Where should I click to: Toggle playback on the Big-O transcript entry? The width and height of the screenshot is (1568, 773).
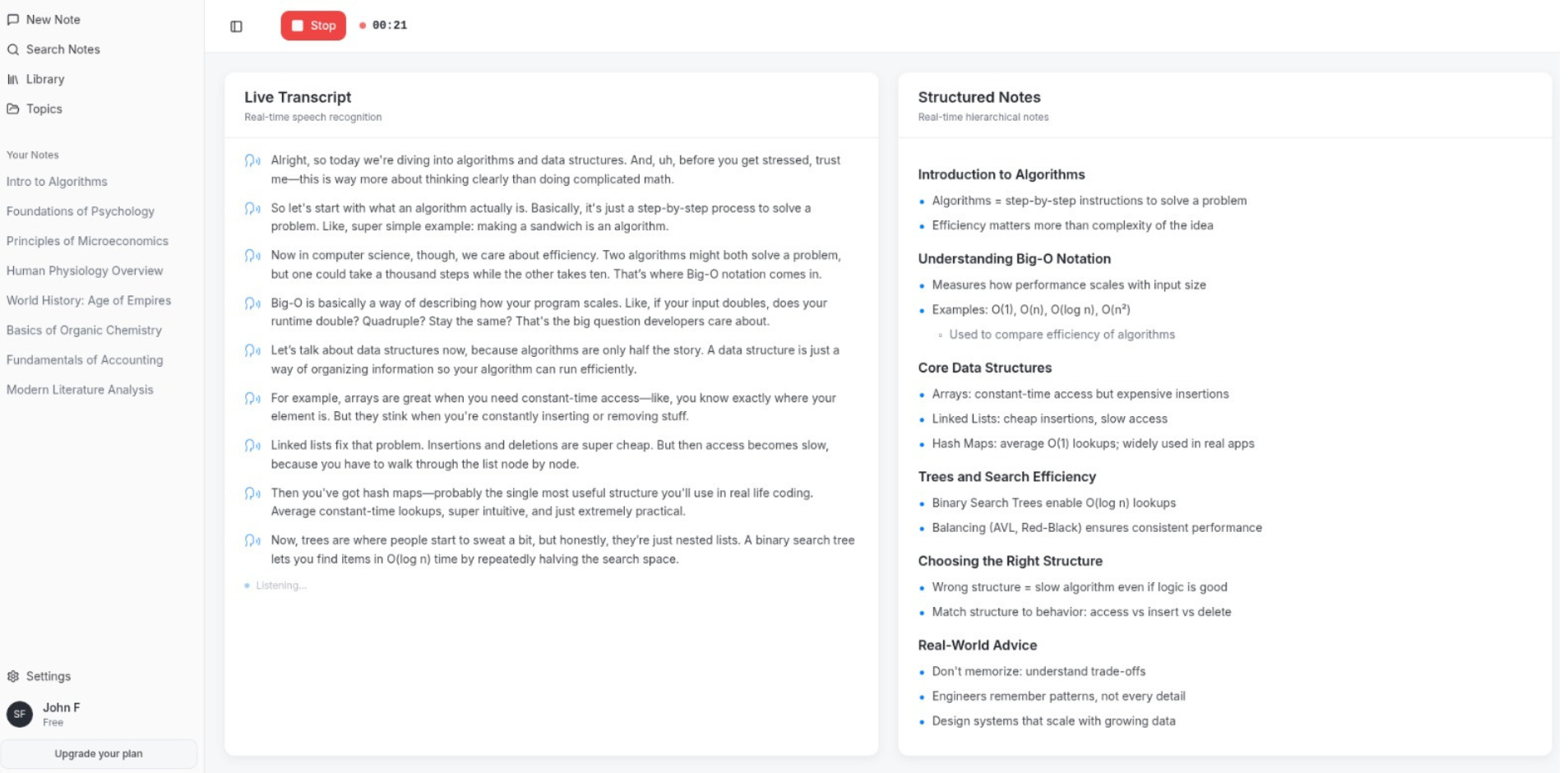(x=251, y=303)
